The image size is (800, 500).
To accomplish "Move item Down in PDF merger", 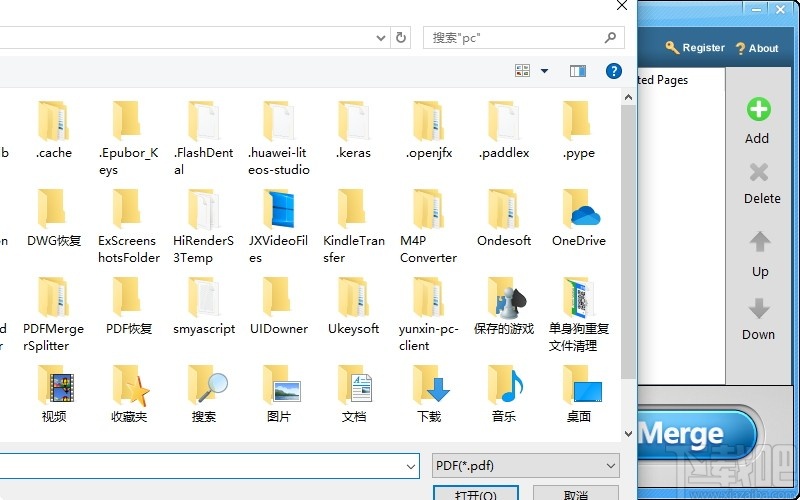I will click(x=758, y=319).
